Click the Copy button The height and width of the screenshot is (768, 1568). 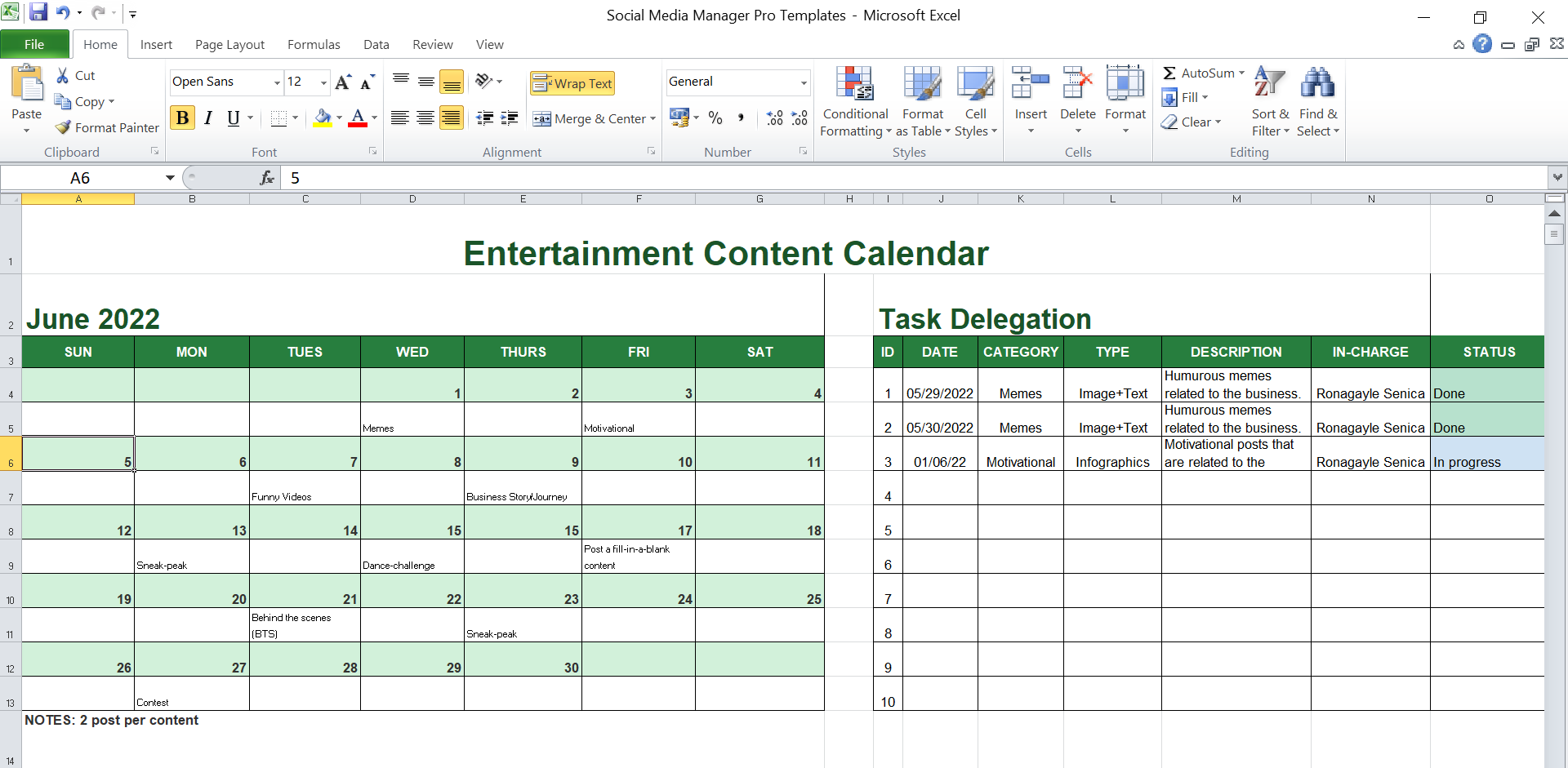(84, 101)
